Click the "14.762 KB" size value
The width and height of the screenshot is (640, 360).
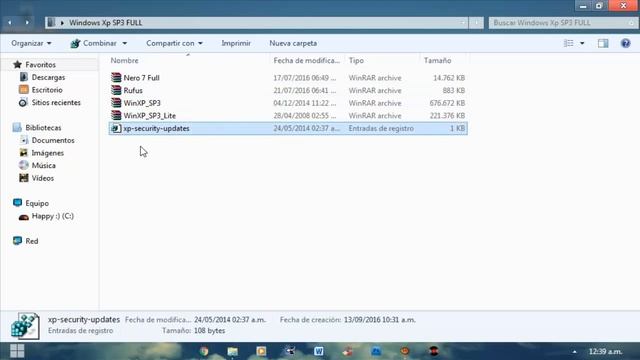[449, 78]
